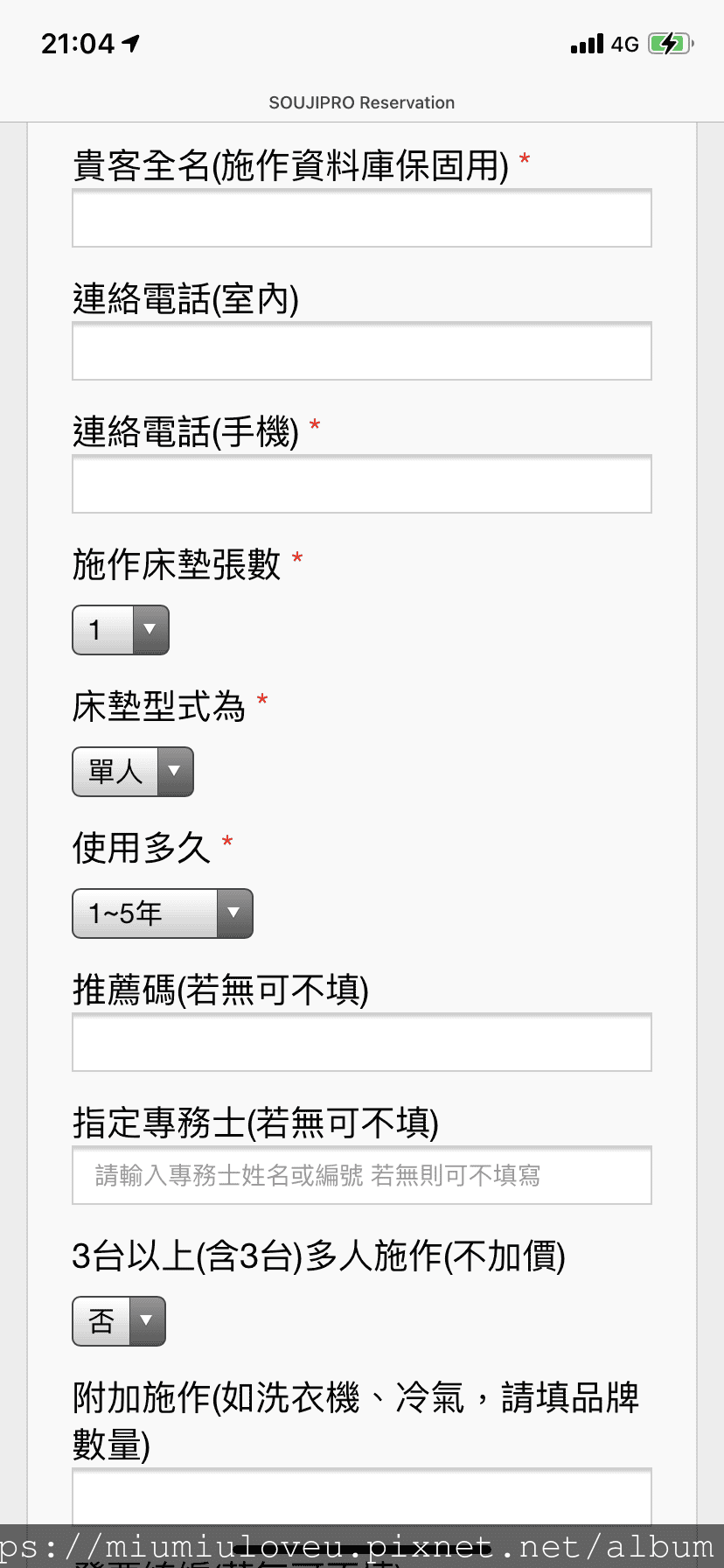Tap the 床墊型式為 field label
724x1568 pixels.
159,706
